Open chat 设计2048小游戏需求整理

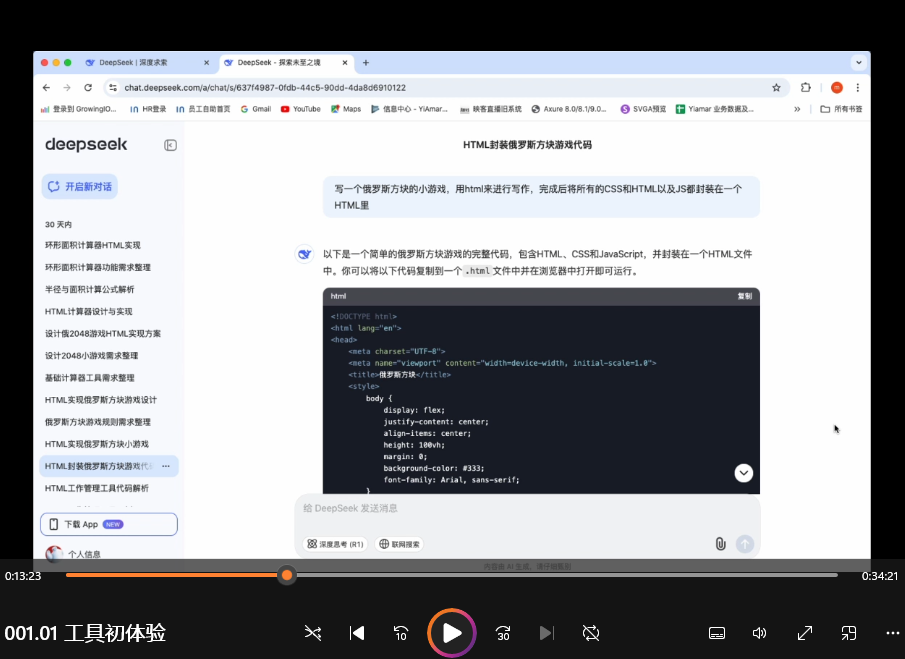92,355
